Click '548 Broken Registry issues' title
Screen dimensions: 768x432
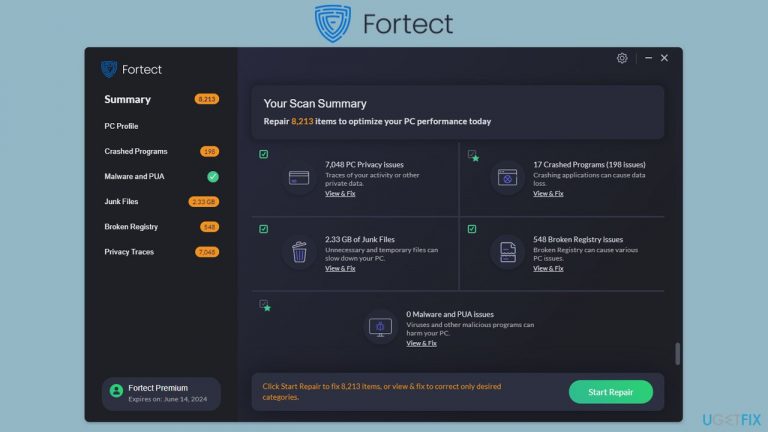coord(578,240)
